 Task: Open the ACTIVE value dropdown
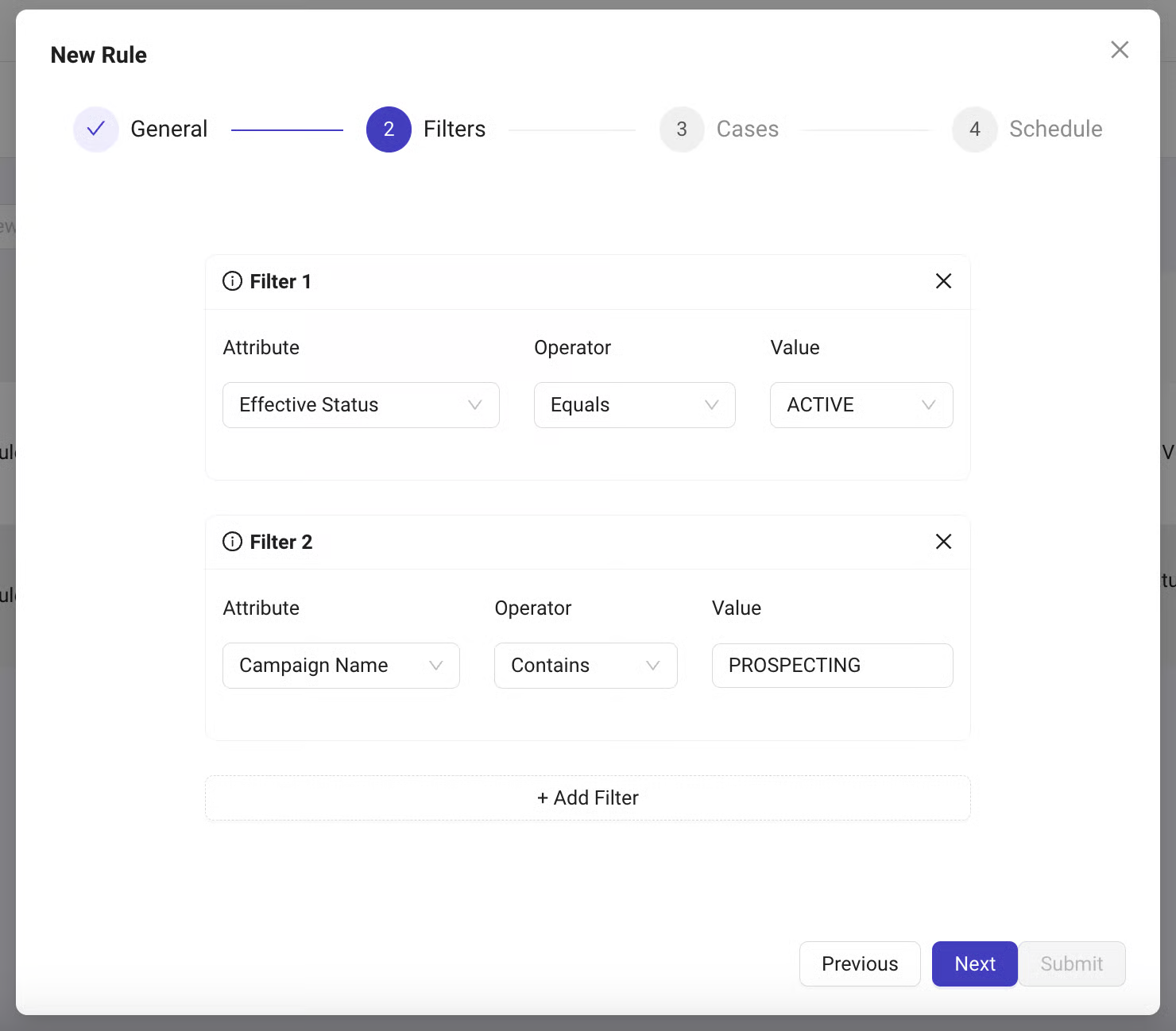click(861, 405)
